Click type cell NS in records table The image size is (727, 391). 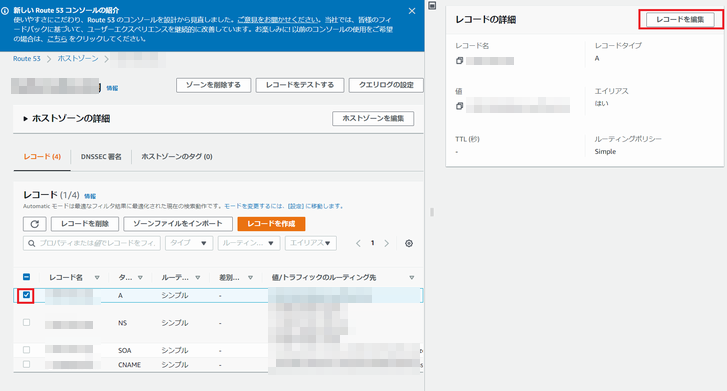click(122, 323)
